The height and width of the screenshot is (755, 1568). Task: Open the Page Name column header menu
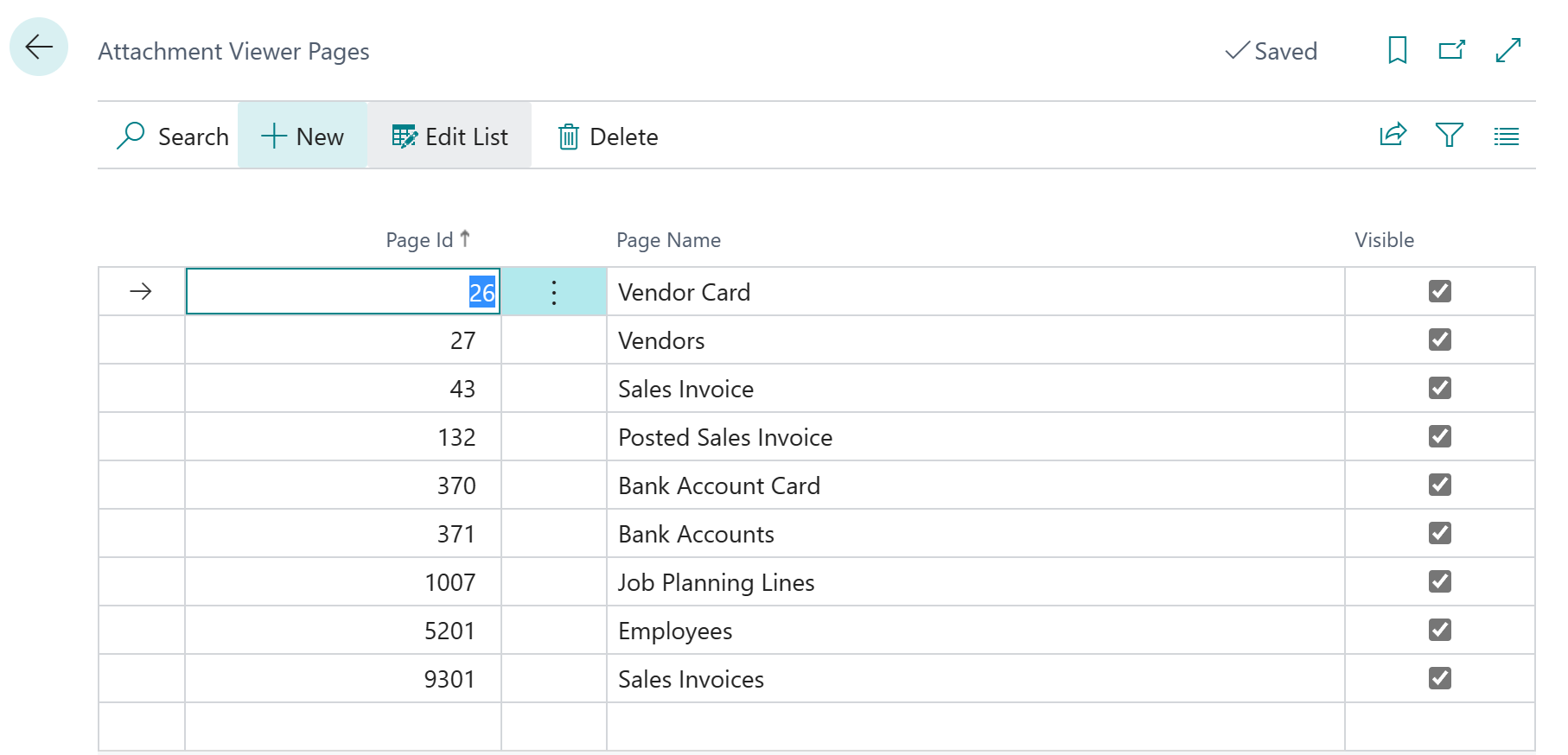[668, 240]
